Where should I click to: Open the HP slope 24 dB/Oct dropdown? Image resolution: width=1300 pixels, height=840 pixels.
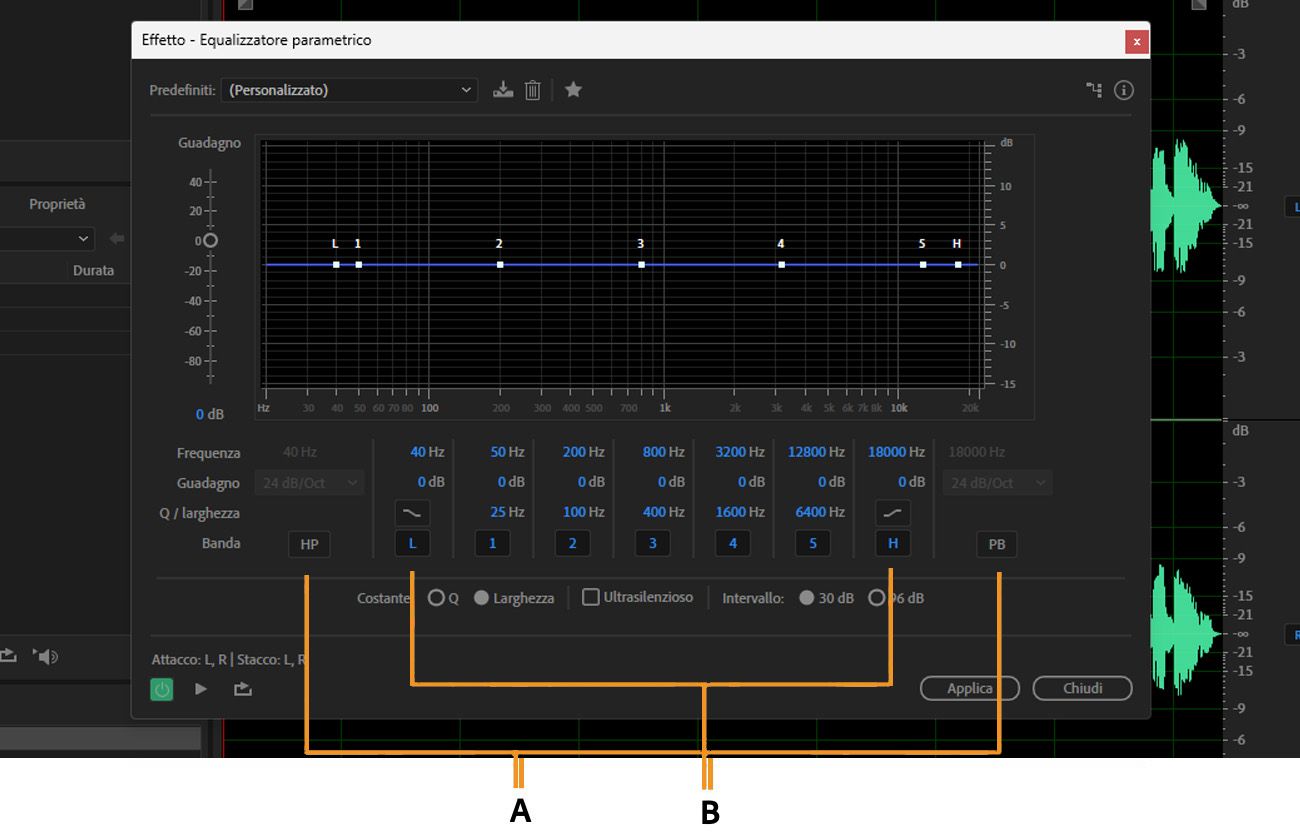click(x=310, y=482)
